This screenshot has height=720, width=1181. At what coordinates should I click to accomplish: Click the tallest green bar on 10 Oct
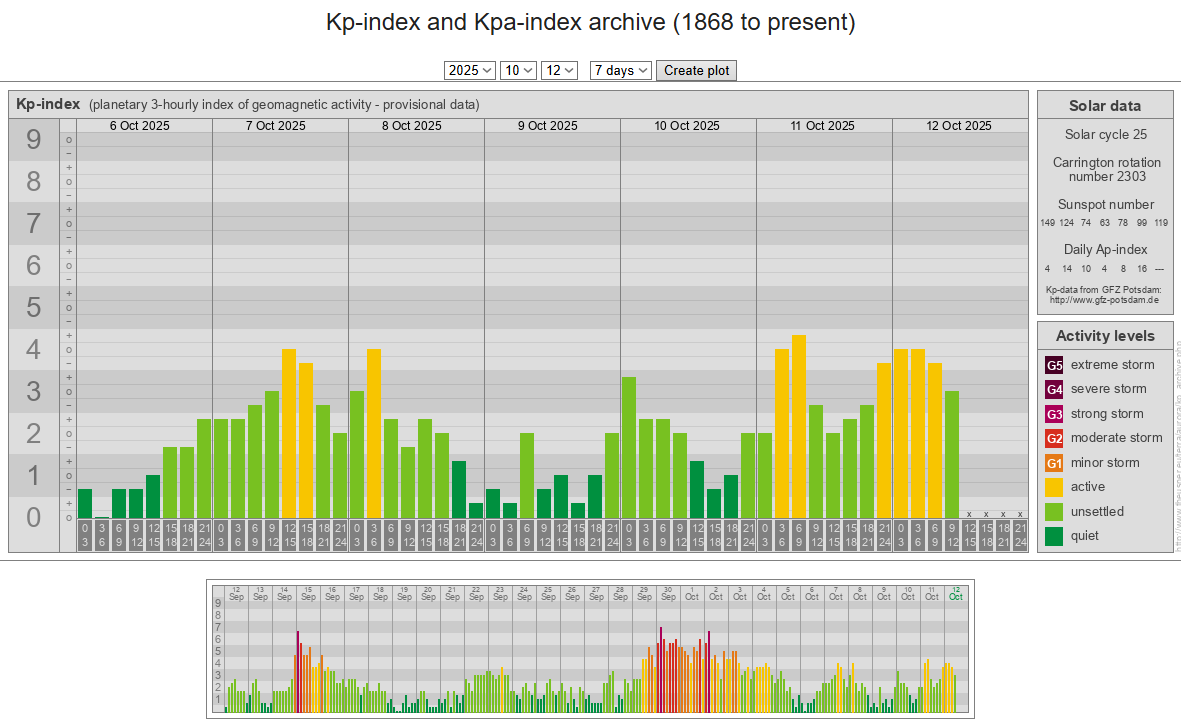click(629, 447)
